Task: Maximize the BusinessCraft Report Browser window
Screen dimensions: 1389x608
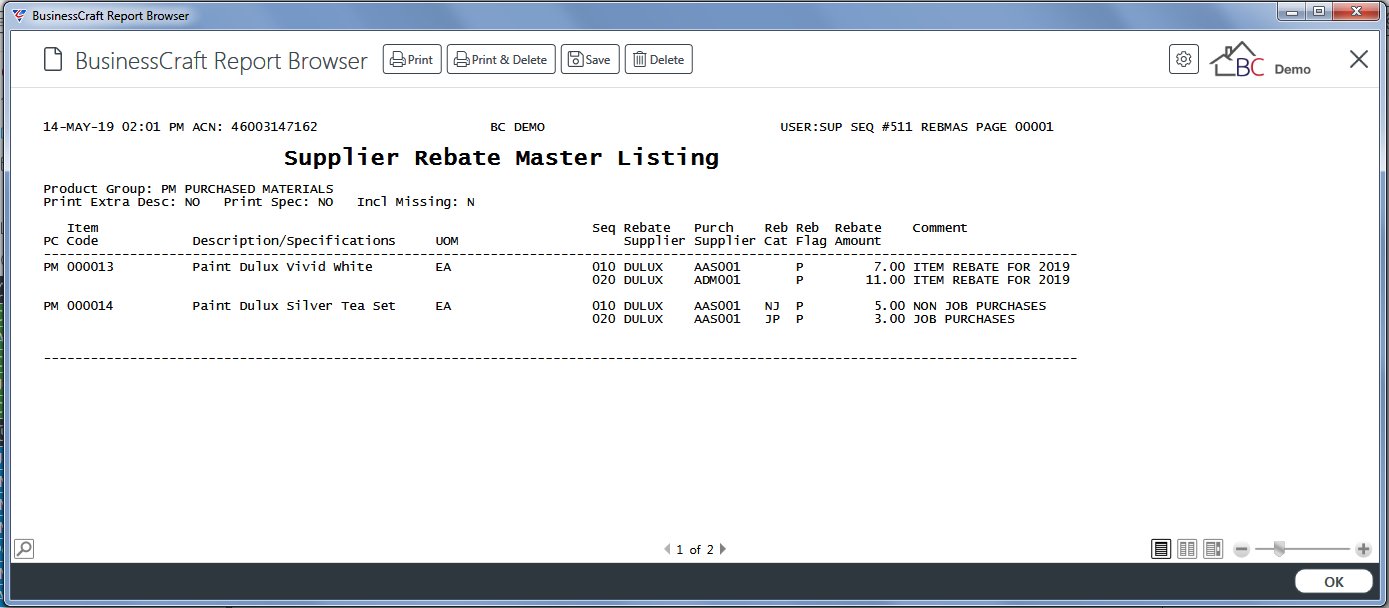Action: coord(1319,11)
